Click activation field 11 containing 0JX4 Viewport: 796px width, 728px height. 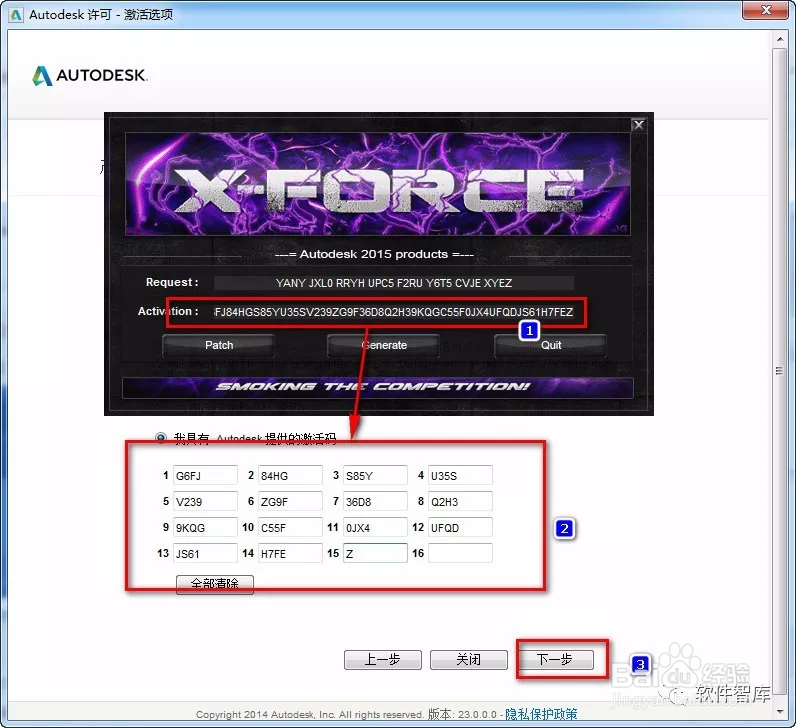(375, 527)
